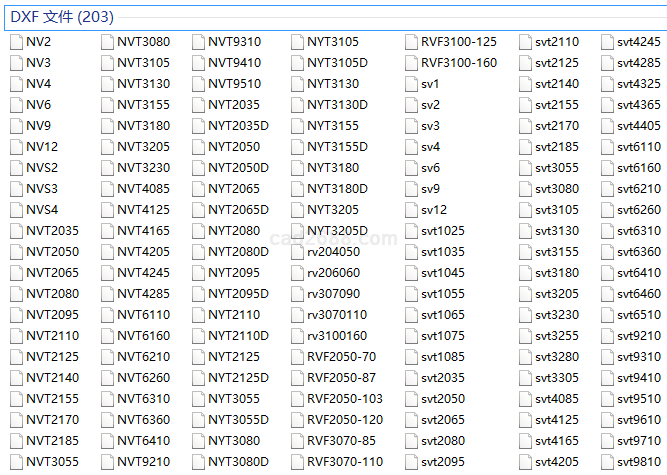This screenshot has width=667, height=475.
Task: Select the file named rv3100160
Action: pyautogui.click(x=336, y=336)
